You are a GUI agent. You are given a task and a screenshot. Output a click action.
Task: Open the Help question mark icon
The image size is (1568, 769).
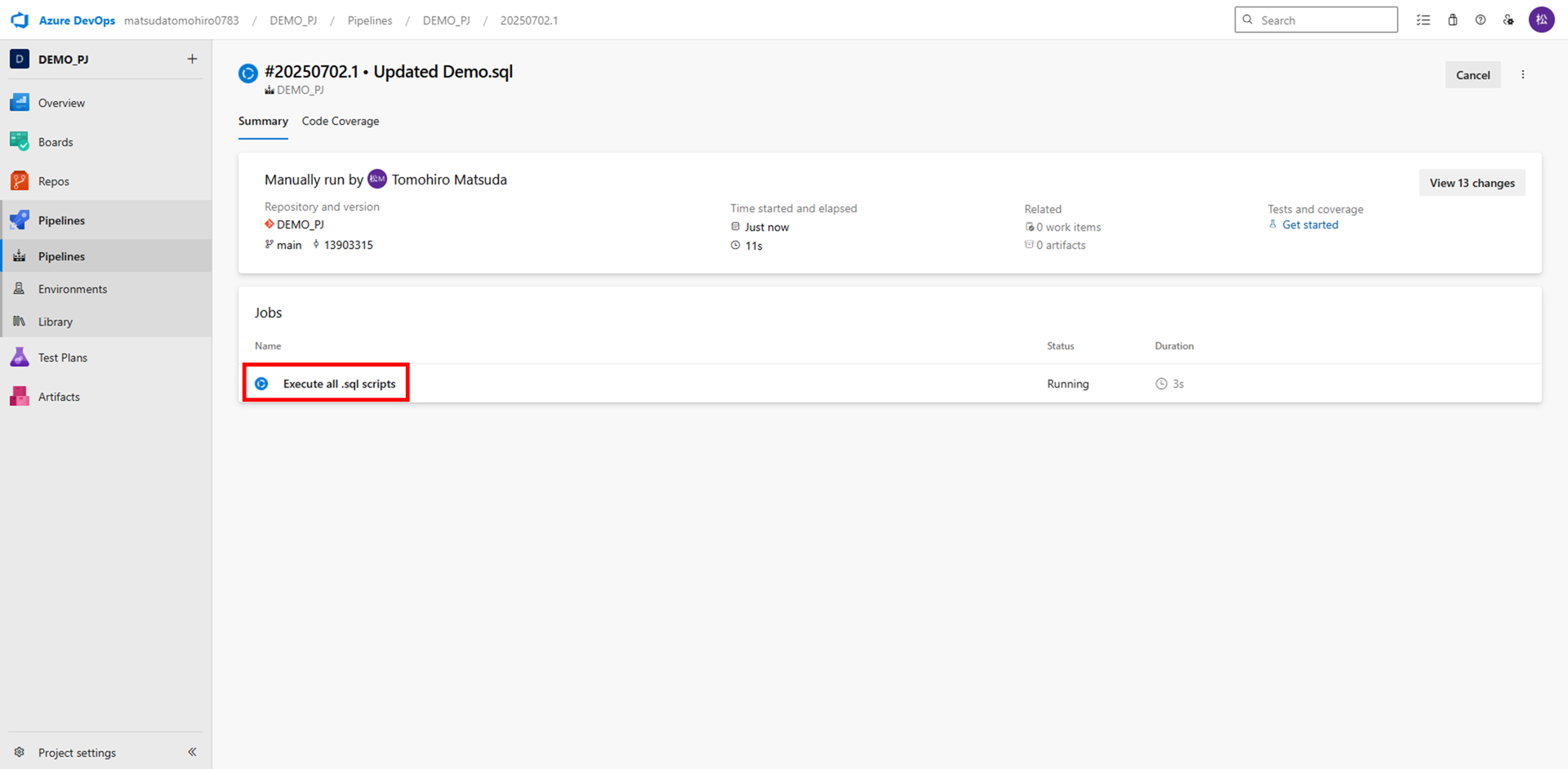1481,20
